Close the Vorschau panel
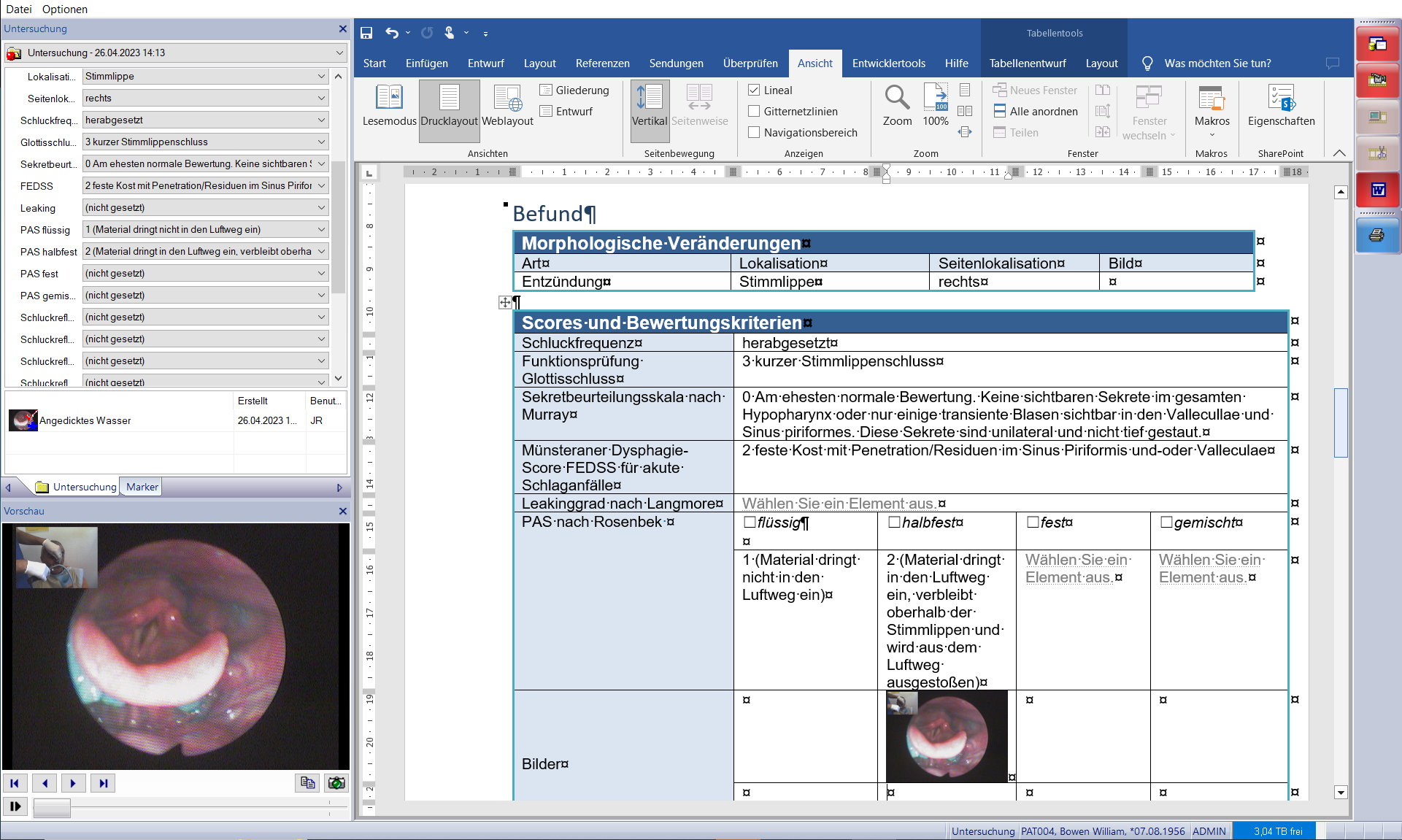Viewport: 1402px width, 840px height. (x=342, y=511)
